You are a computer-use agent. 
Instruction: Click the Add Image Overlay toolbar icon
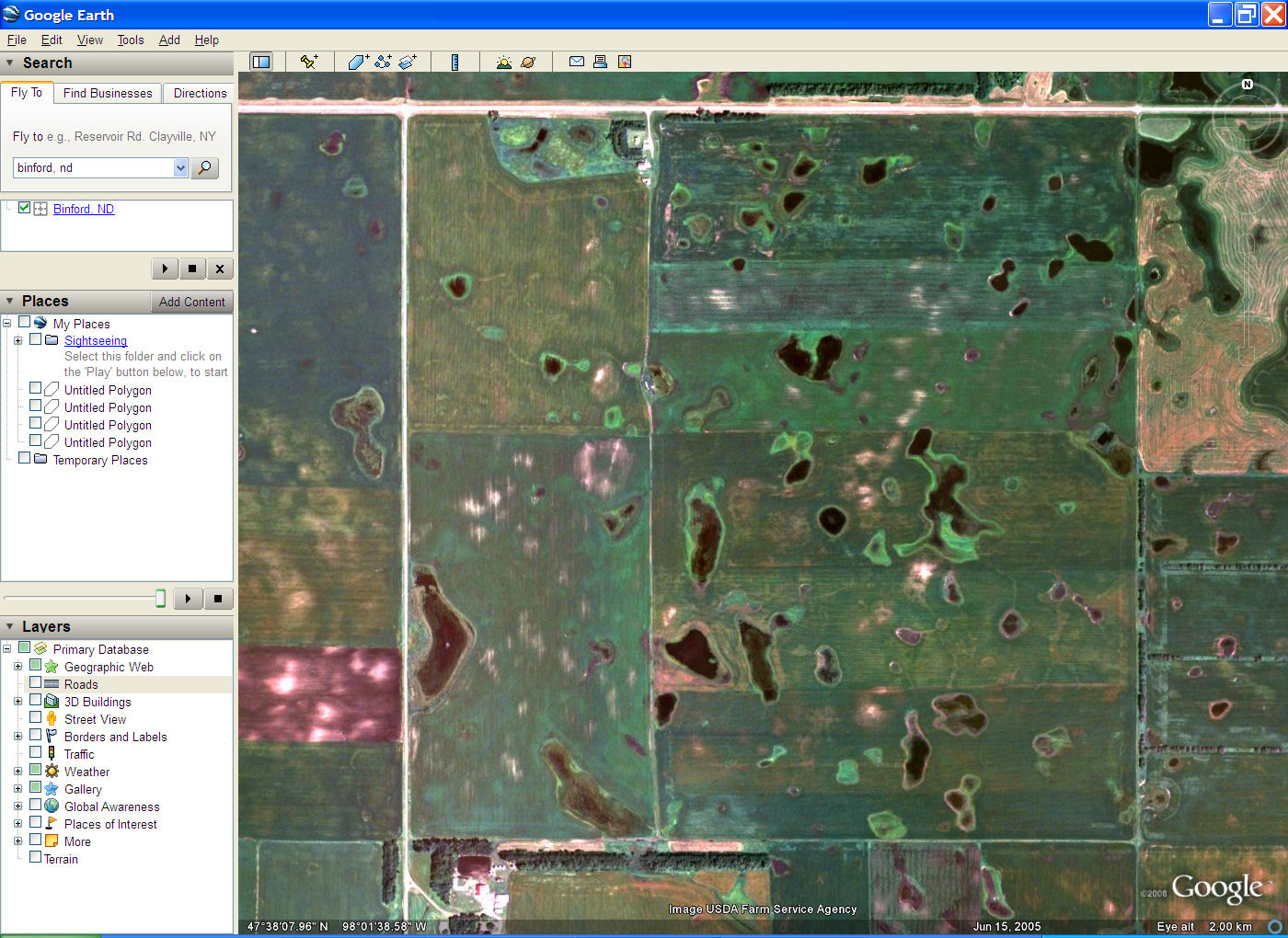coord(408,62)
